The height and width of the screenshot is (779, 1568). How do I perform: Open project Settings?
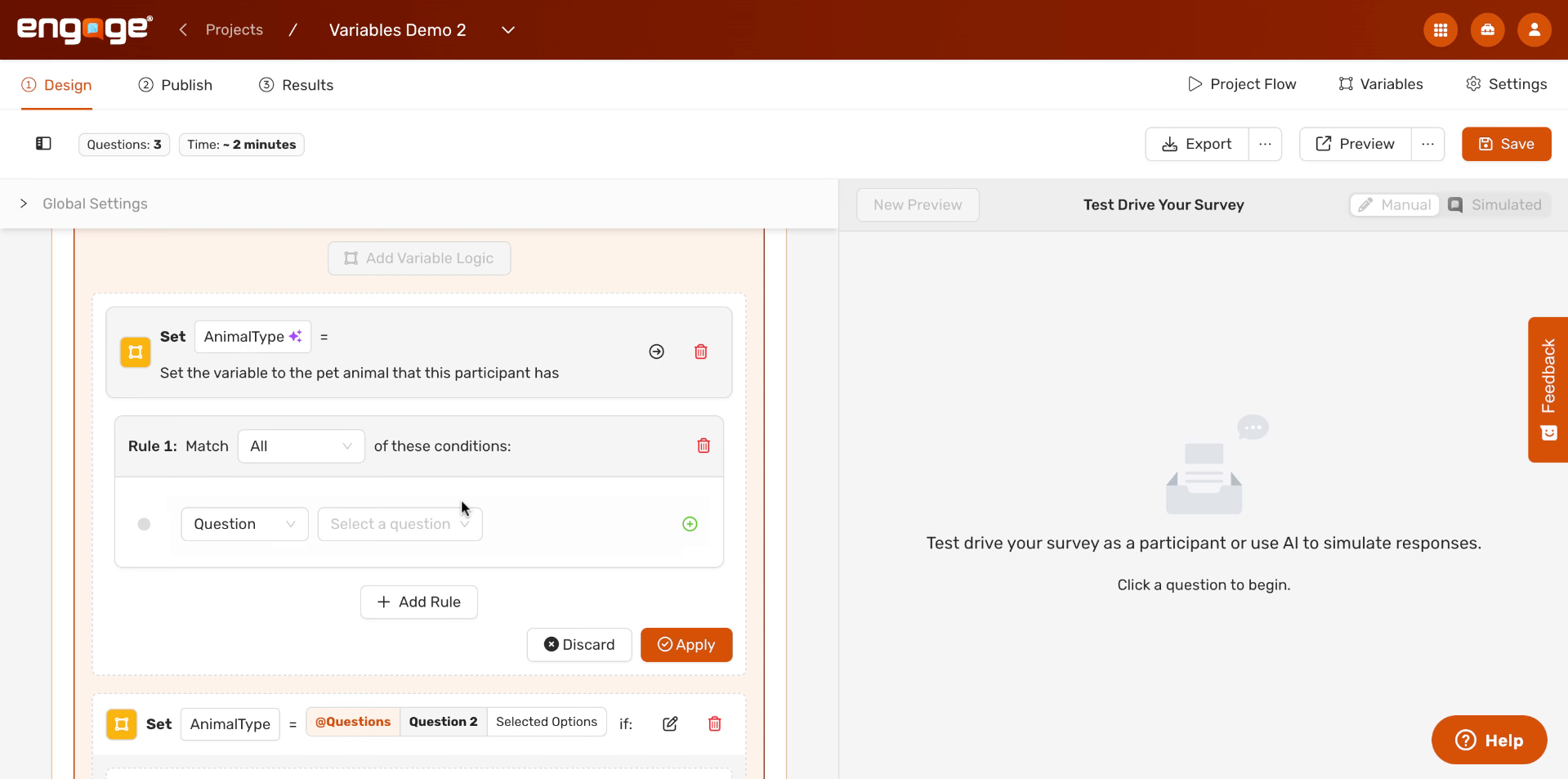(1506, 84)
